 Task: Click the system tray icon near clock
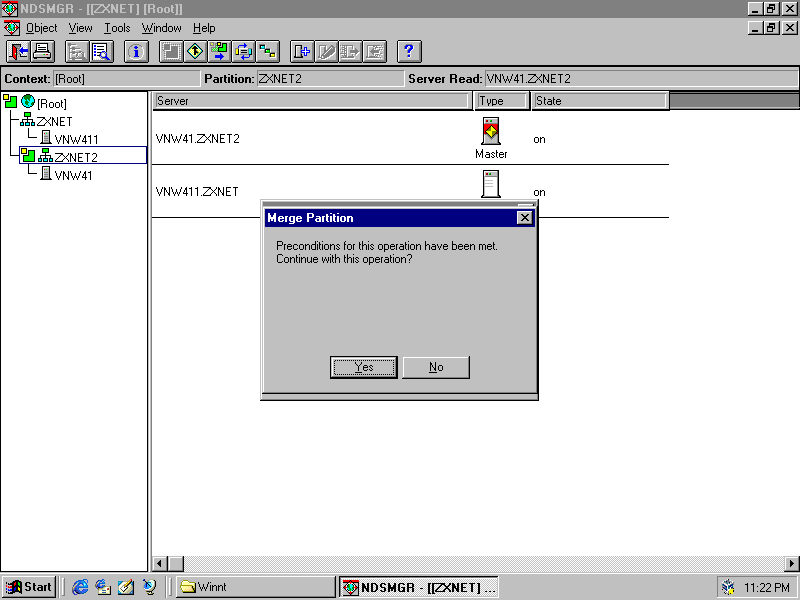click(x=729, y=587)
